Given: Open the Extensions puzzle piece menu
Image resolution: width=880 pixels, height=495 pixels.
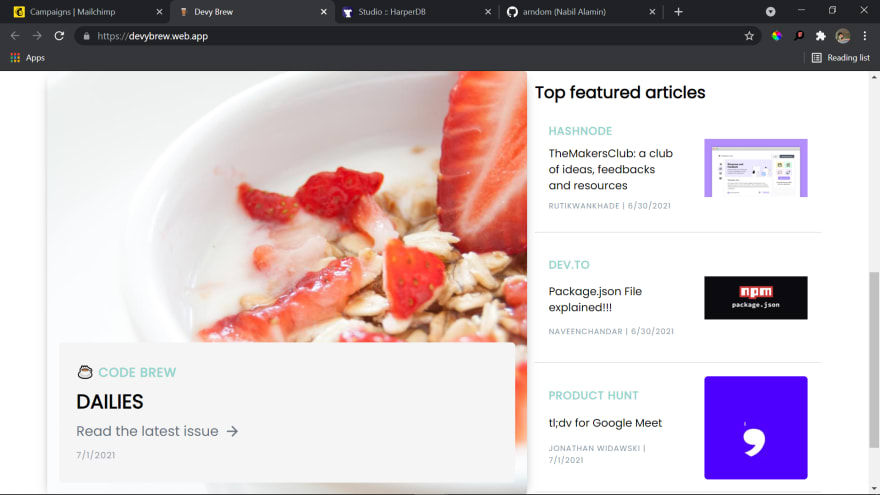Looking at the screenshot, I should click(821, 36).
